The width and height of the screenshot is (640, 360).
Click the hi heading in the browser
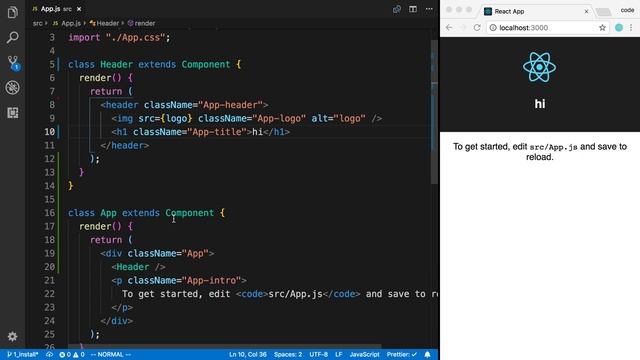540,104
